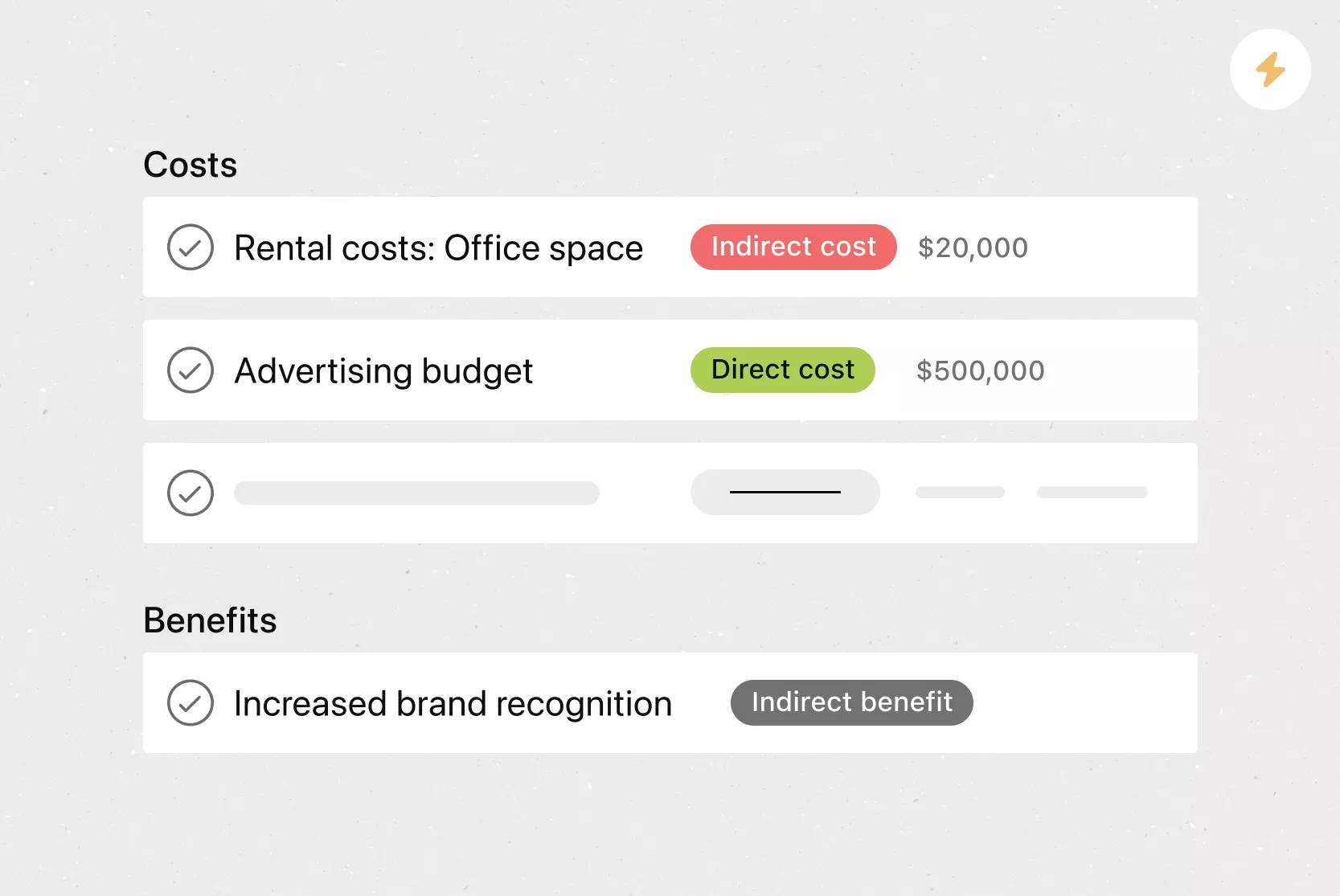This screenshot has width=1340, height=896.
Task: Click the lightning bolt icon button
Action: pos(1270,70)
